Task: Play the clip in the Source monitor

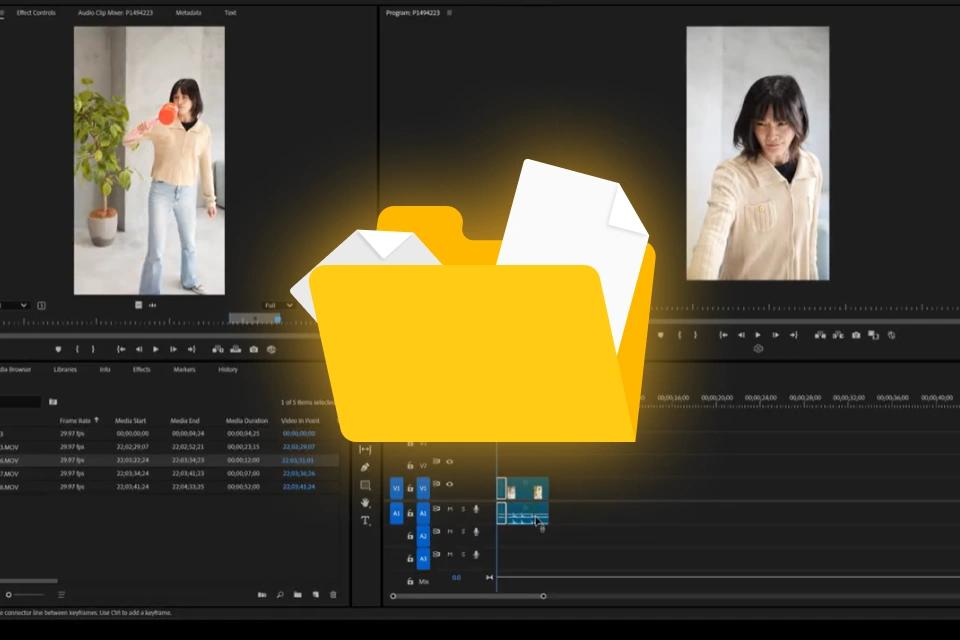Action: 156,349
